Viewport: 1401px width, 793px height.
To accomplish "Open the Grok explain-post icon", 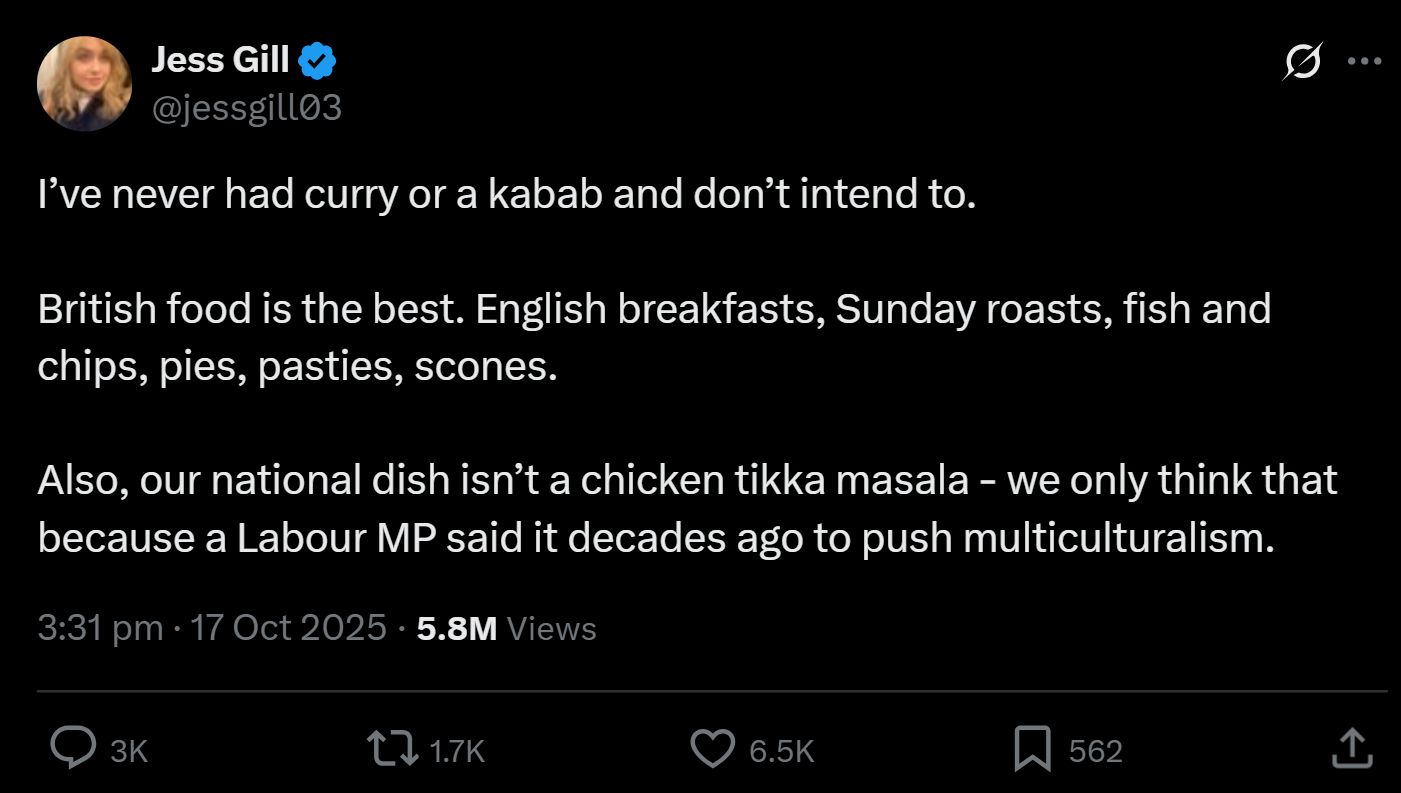I will (x=1302, y=62).
